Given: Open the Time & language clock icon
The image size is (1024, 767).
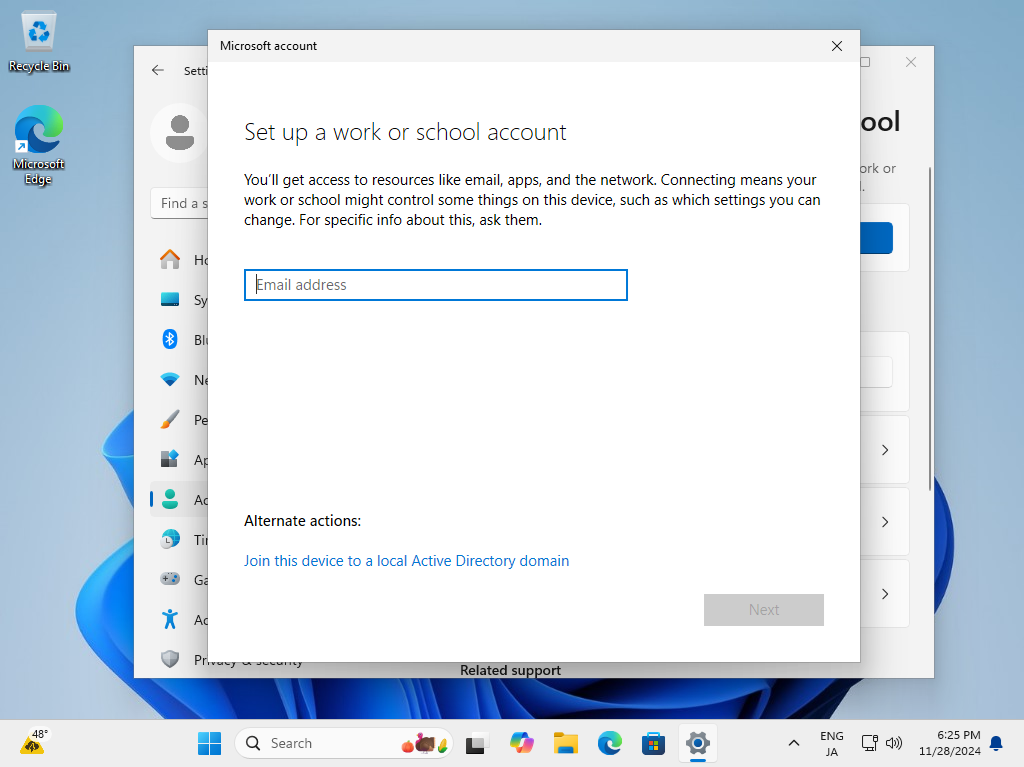Looking at the screenshot, I should click(x=170, y=540).
